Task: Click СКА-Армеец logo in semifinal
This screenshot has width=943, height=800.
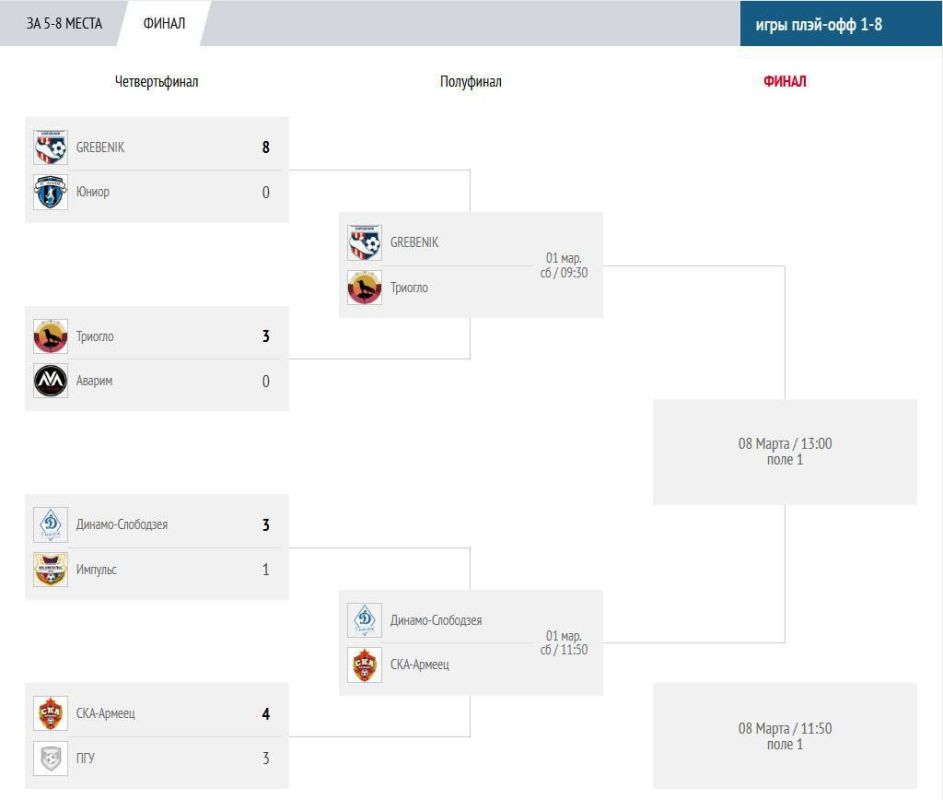Action: point(364,665)
